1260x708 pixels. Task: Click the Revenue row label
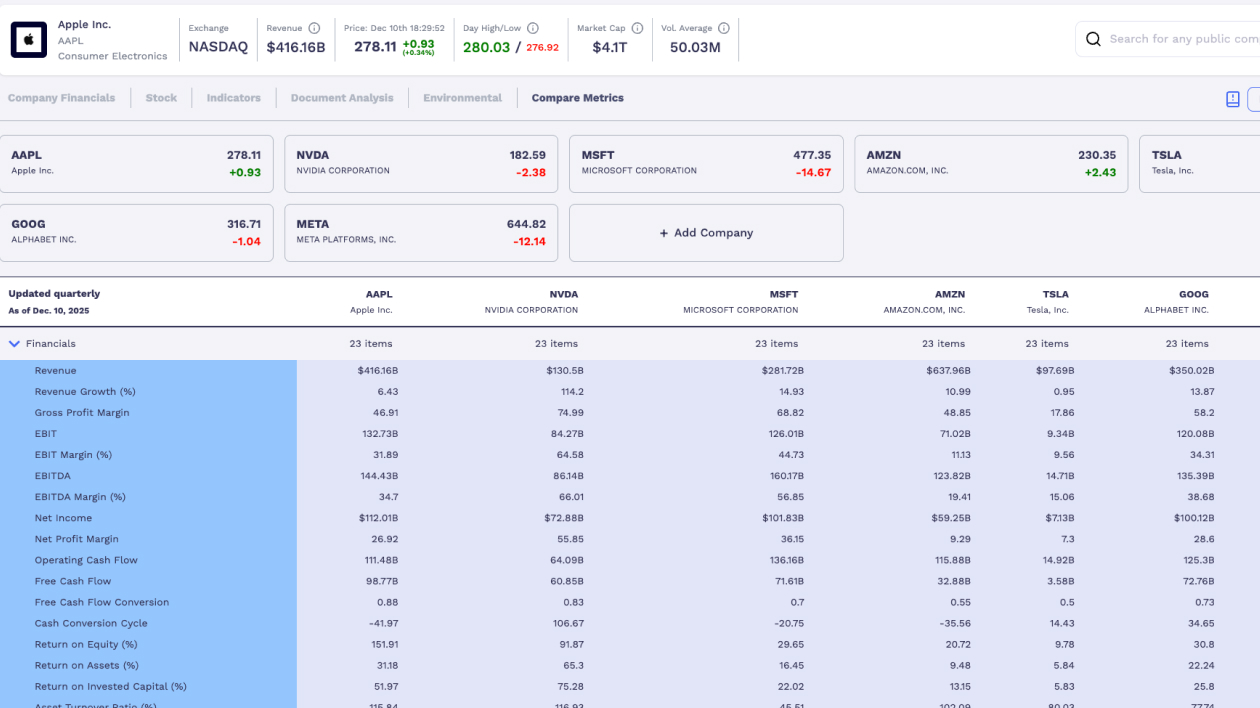[x=55, y=371]
